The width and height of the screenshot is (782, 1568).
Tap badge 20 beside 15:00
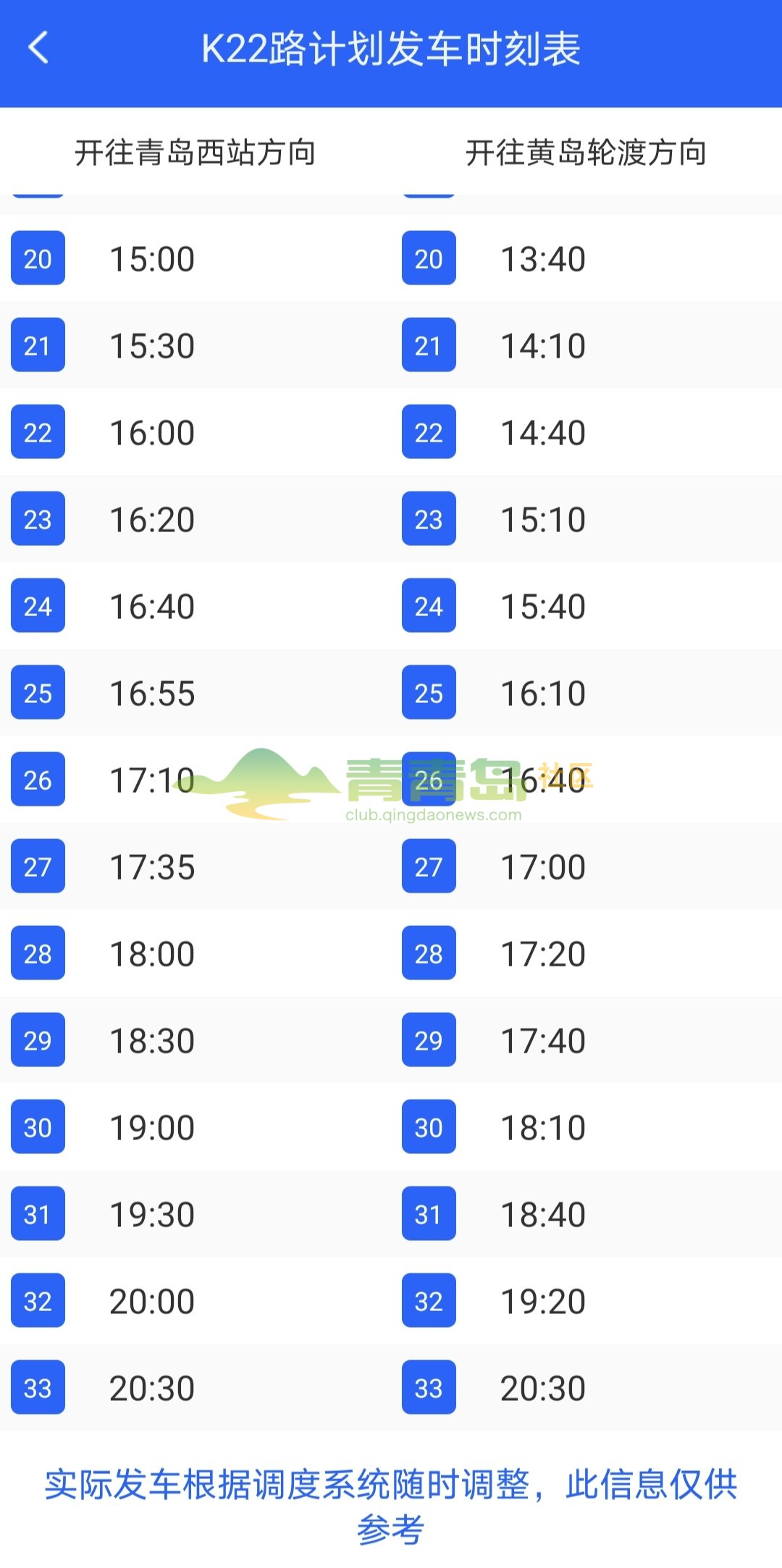(x=38, y=258)
